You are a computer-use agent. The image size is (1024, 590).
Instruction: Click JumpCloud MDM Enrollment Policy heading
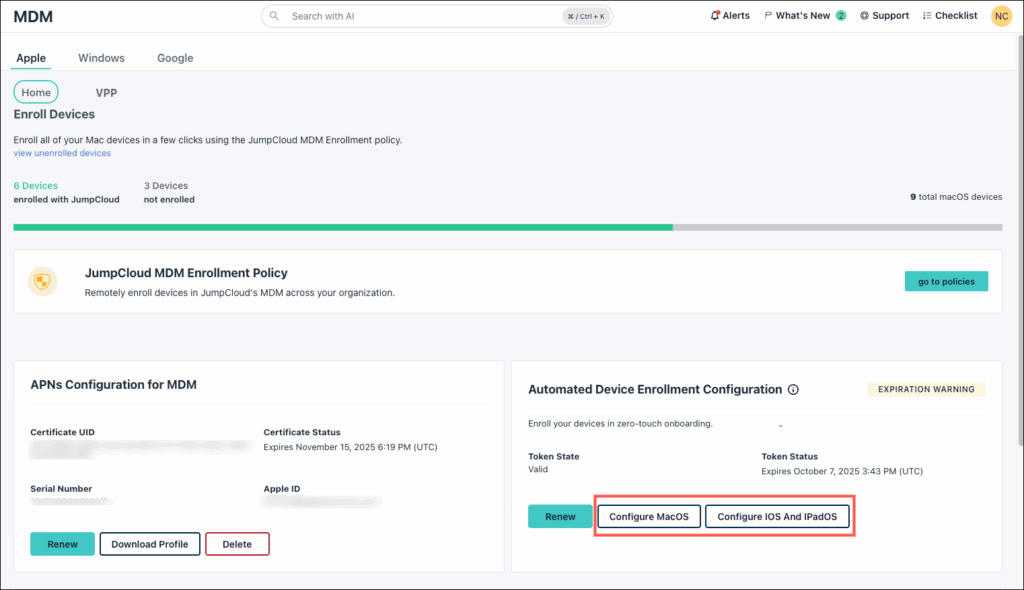[186, 273]
